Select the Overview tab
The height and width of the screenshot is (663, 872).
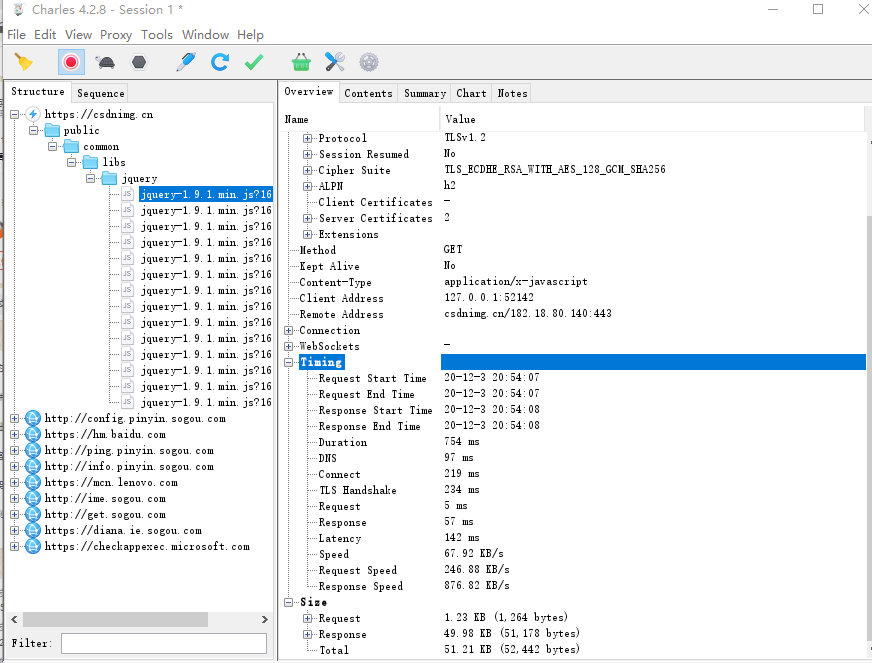coord(309,91)
